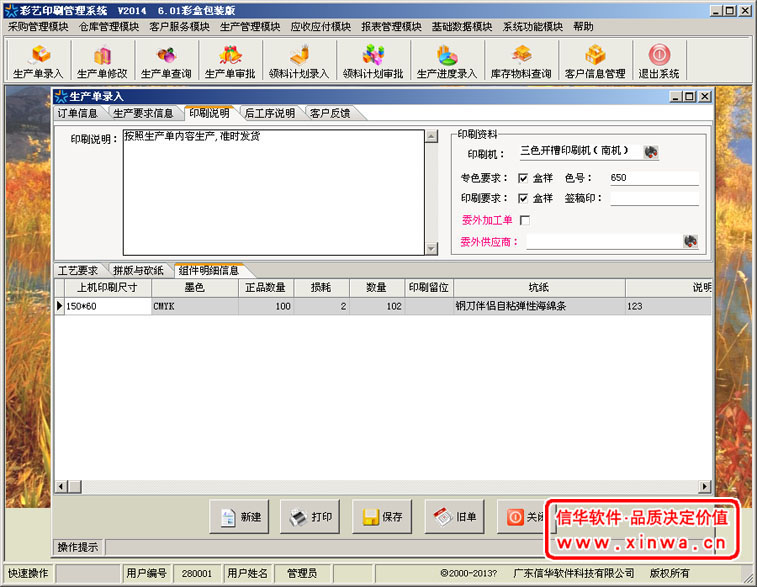This screenshot has width=757, height=587.
Task: Click 打印 button
Action: tap(310, 517)
